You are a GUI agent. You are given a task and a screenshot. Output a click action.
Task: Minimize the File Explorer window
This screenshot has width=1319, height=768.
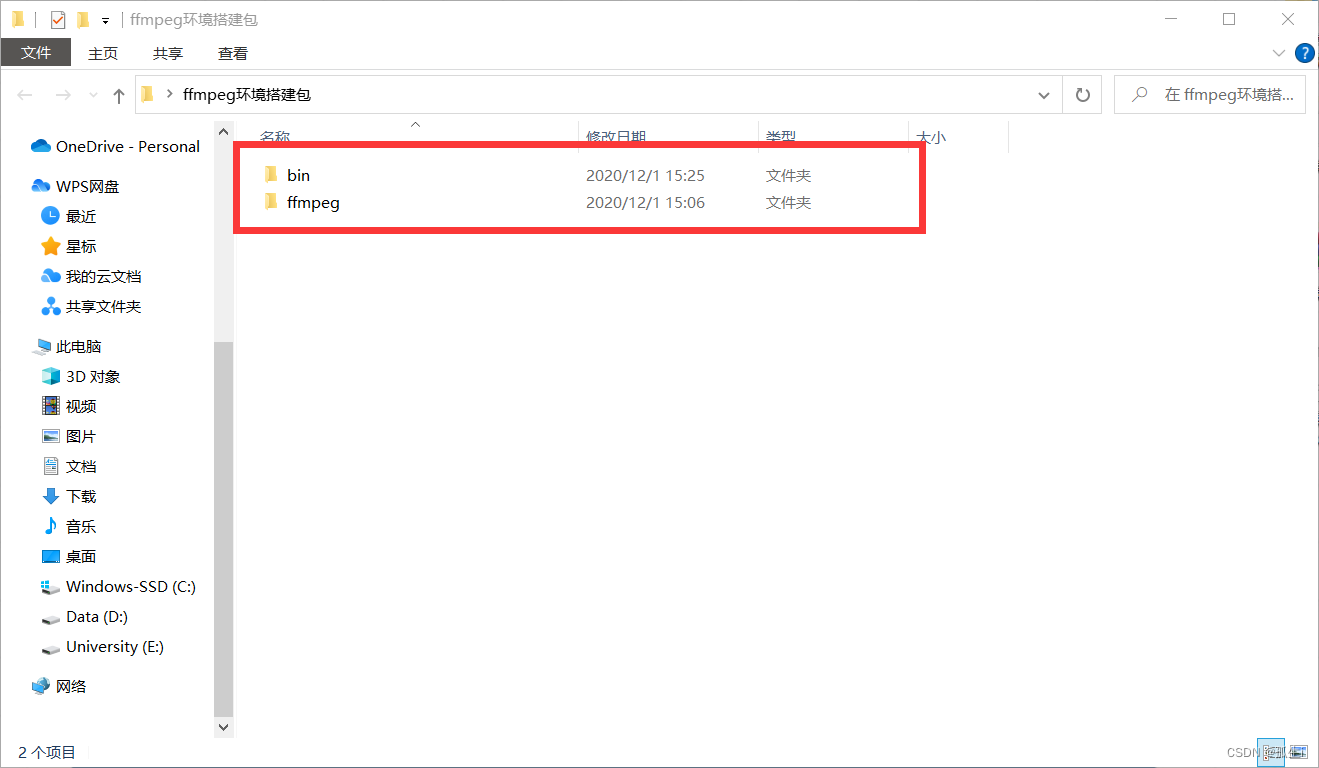[1171, 19]
